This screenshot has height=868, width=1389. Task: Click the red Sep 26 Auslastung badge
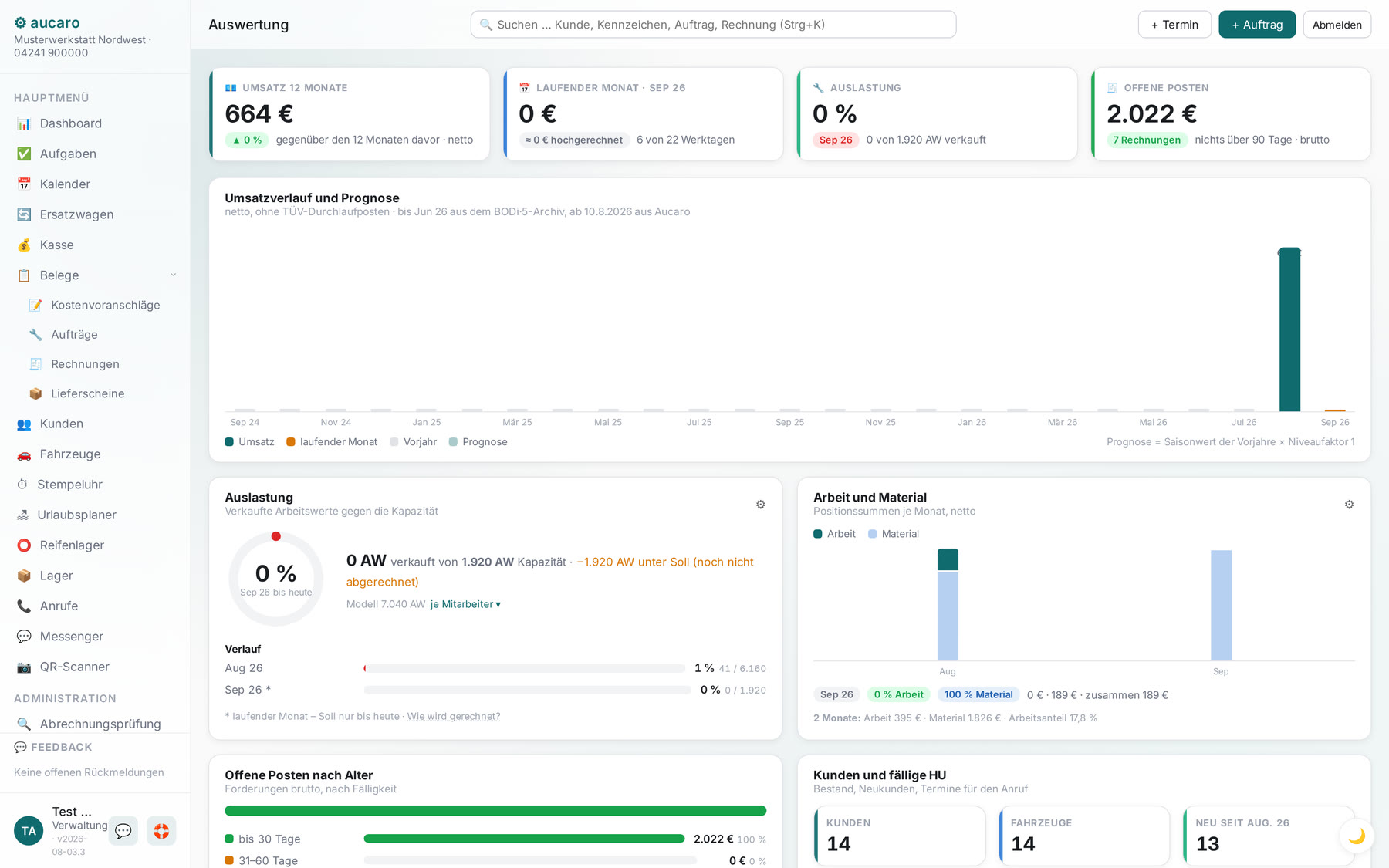point(836,140)
